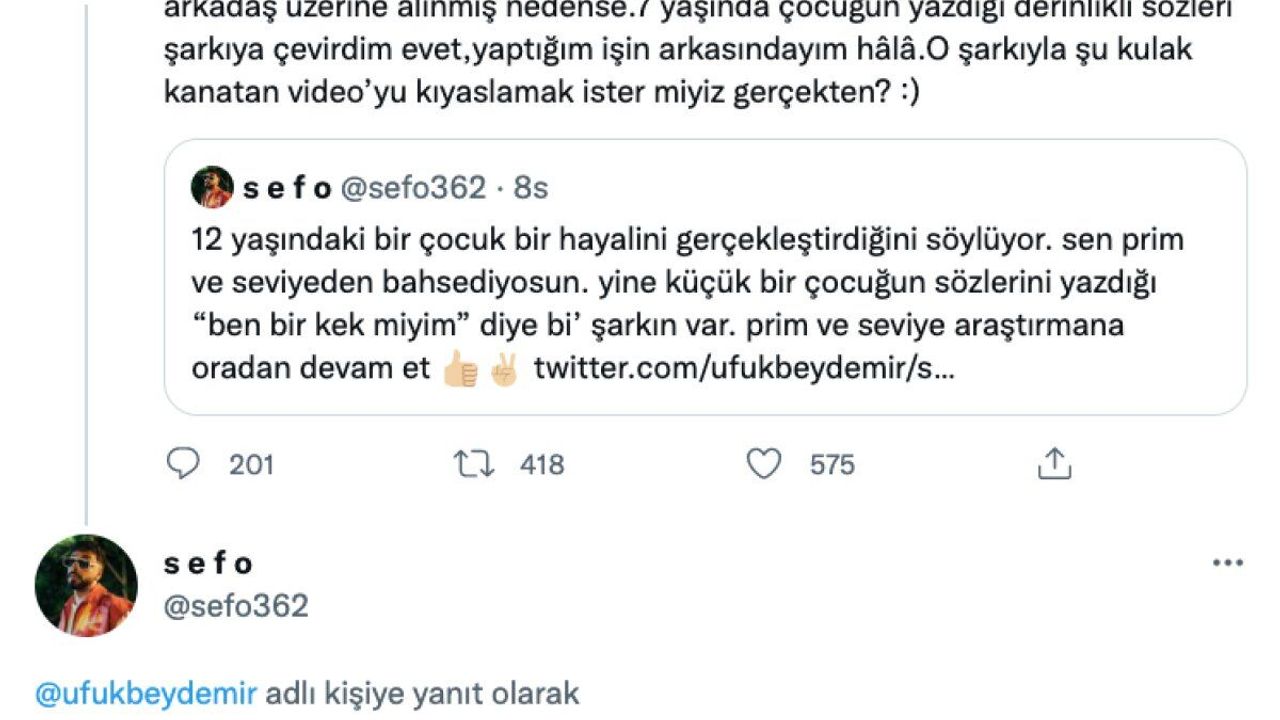Click the "8s" timestamp in quoted tweet

[x=531, y=187]
